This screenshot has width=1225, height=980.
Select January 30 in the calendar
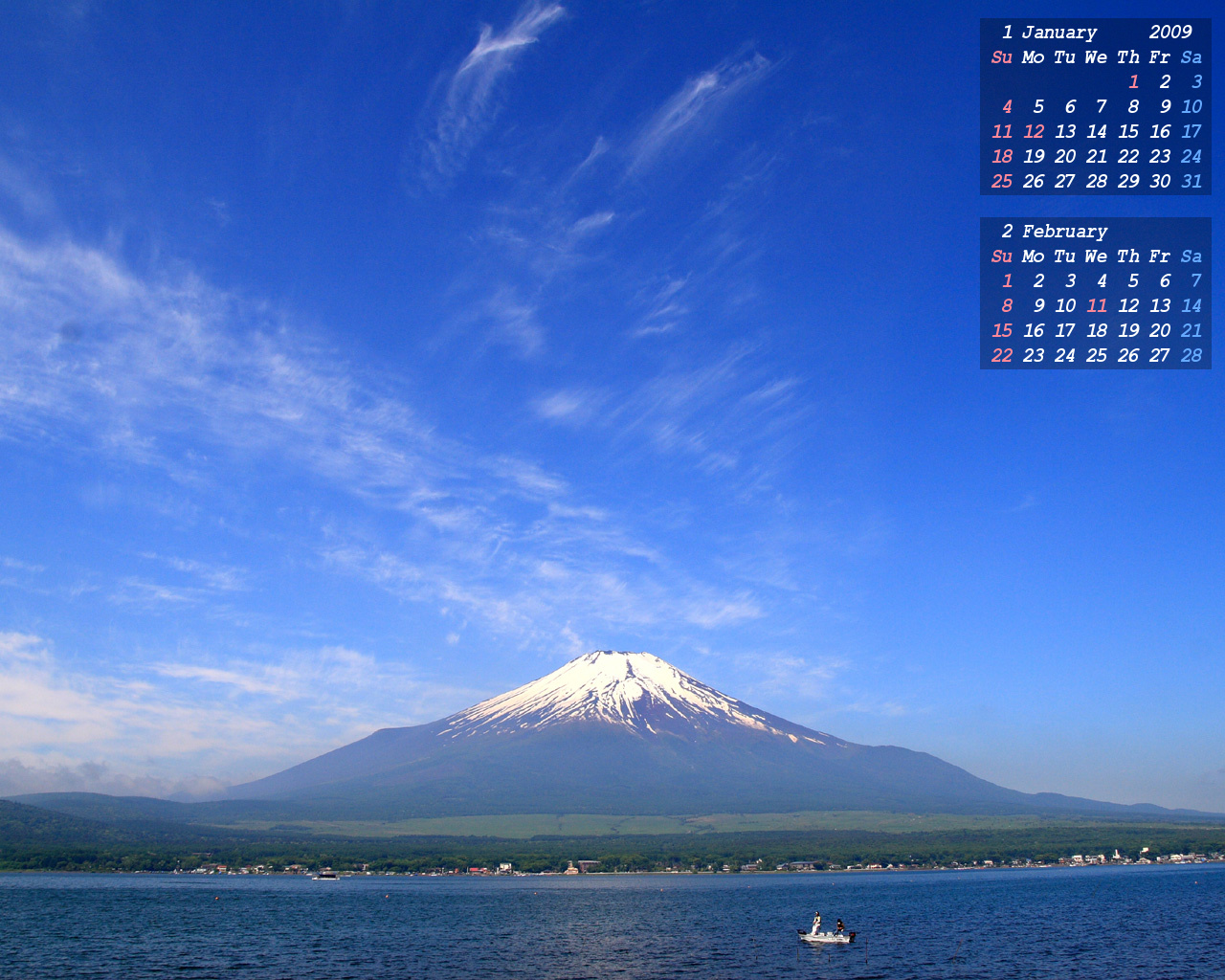1160,182
